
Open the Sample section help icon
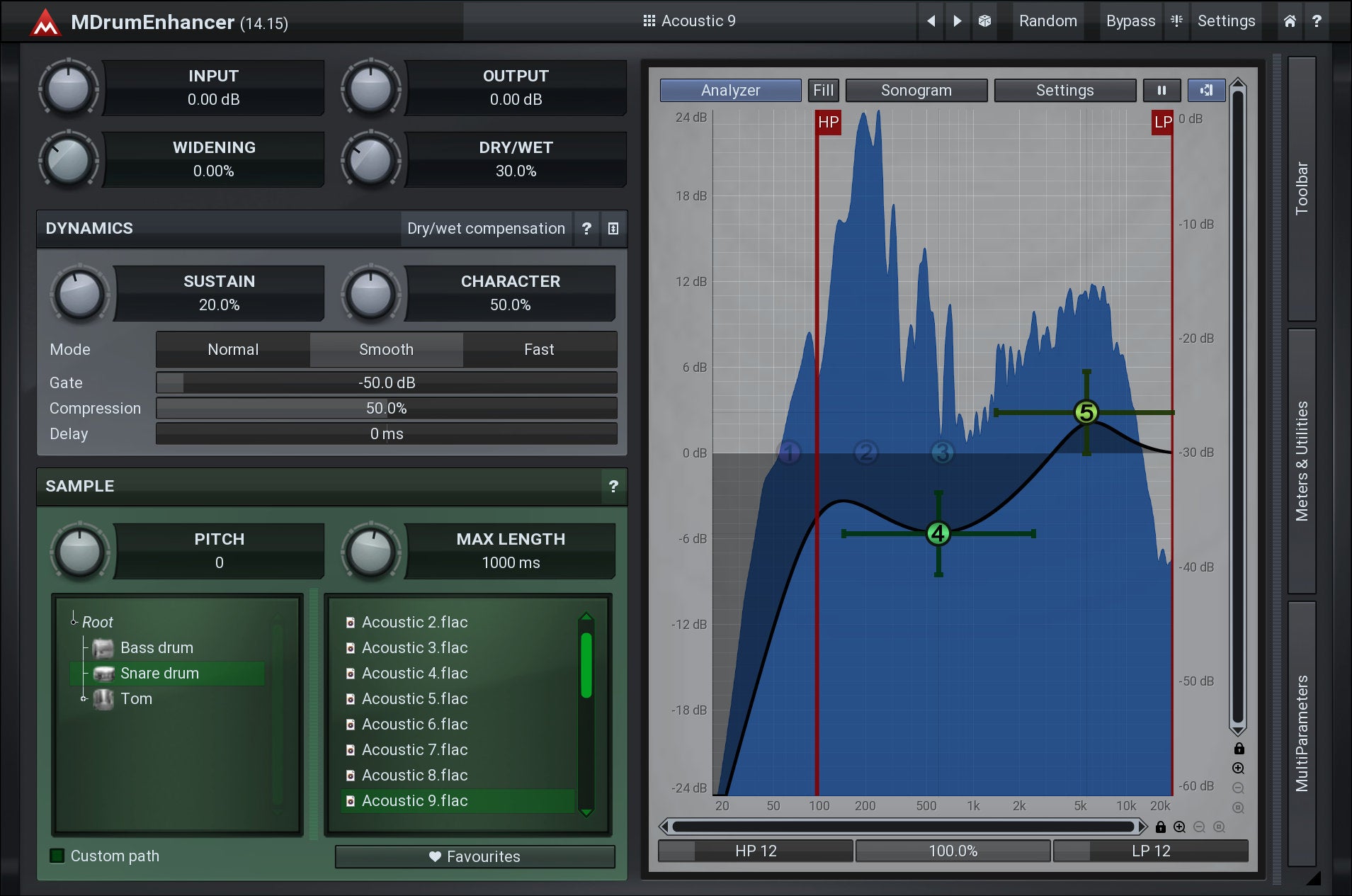pos(613,487)
